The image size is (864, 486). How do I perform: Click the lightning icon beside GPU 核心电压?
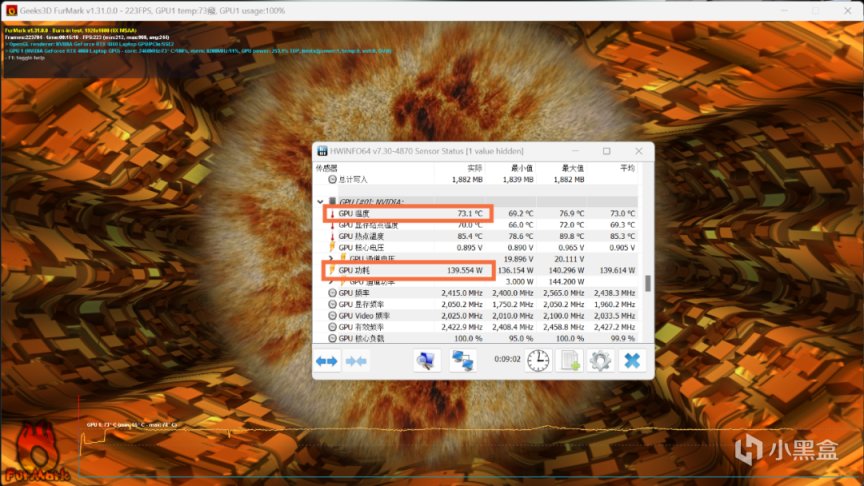(x=332, y=247)
